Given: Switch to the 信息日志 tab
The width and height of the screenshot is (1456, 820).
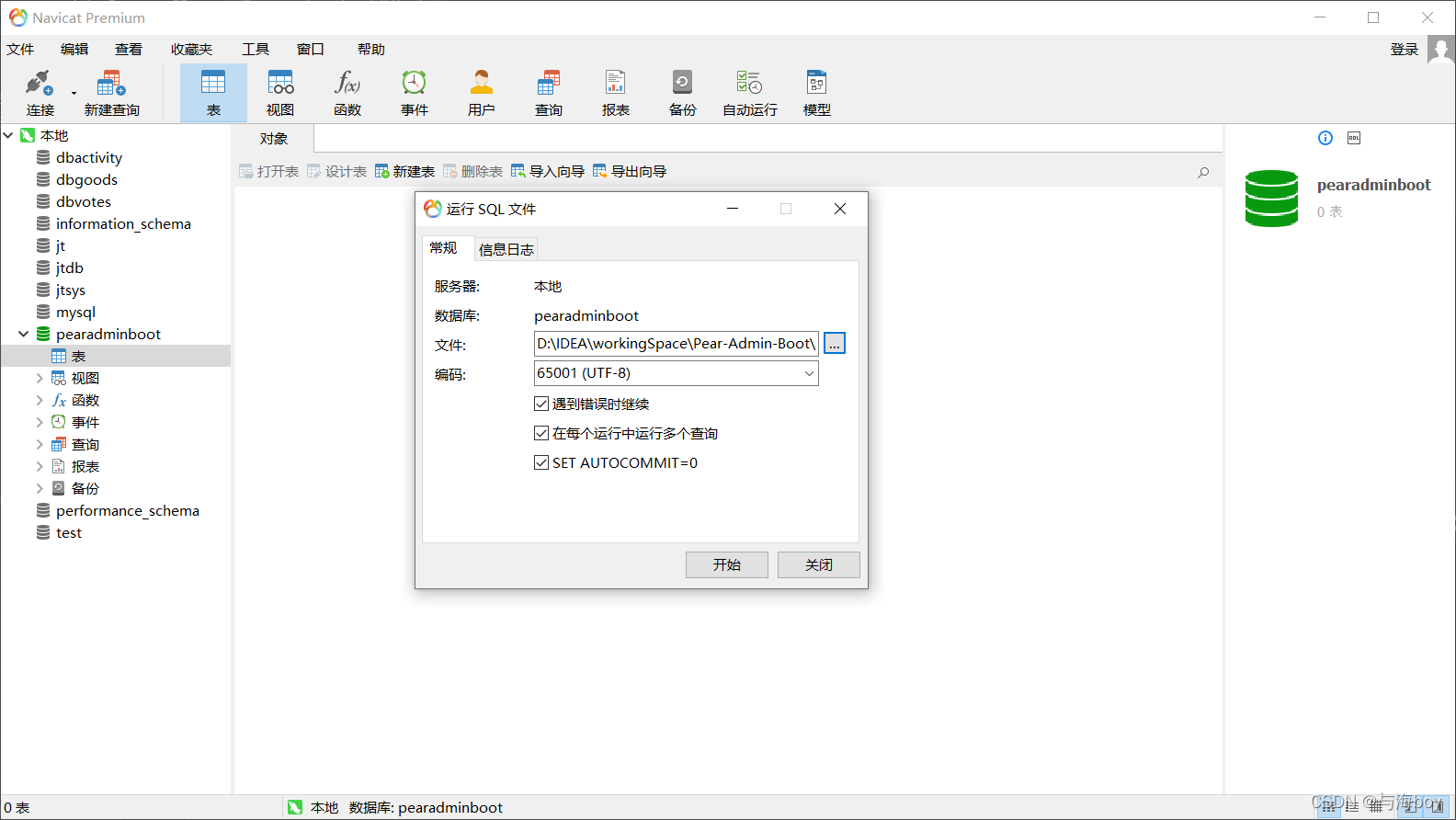Looking at the screenshot, I should click(x=506, y=249).
